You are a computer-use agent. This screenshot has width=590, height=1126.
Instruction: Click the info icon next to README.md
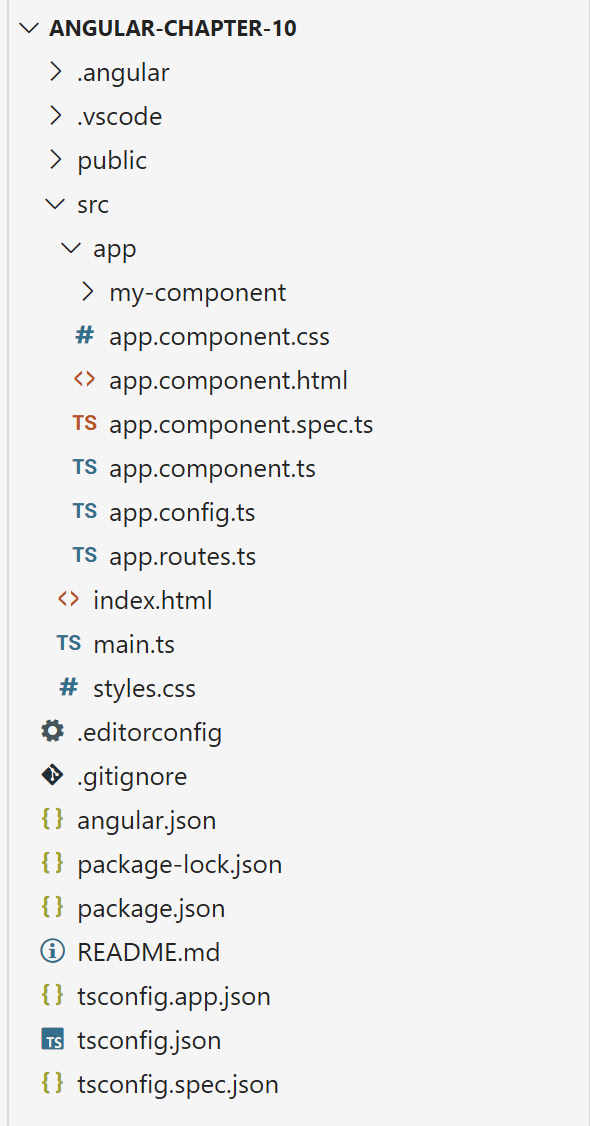coord(52,951)
